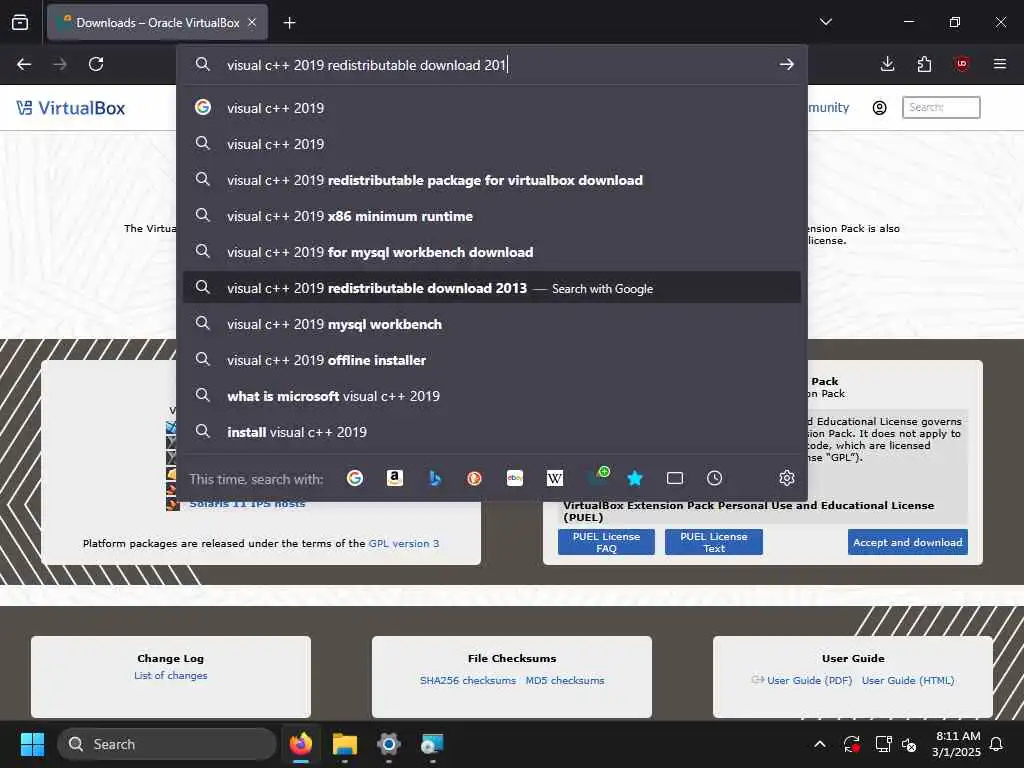Click the VirtualBox logo
Screen dimensions: 1024x768
coord(71,108)
